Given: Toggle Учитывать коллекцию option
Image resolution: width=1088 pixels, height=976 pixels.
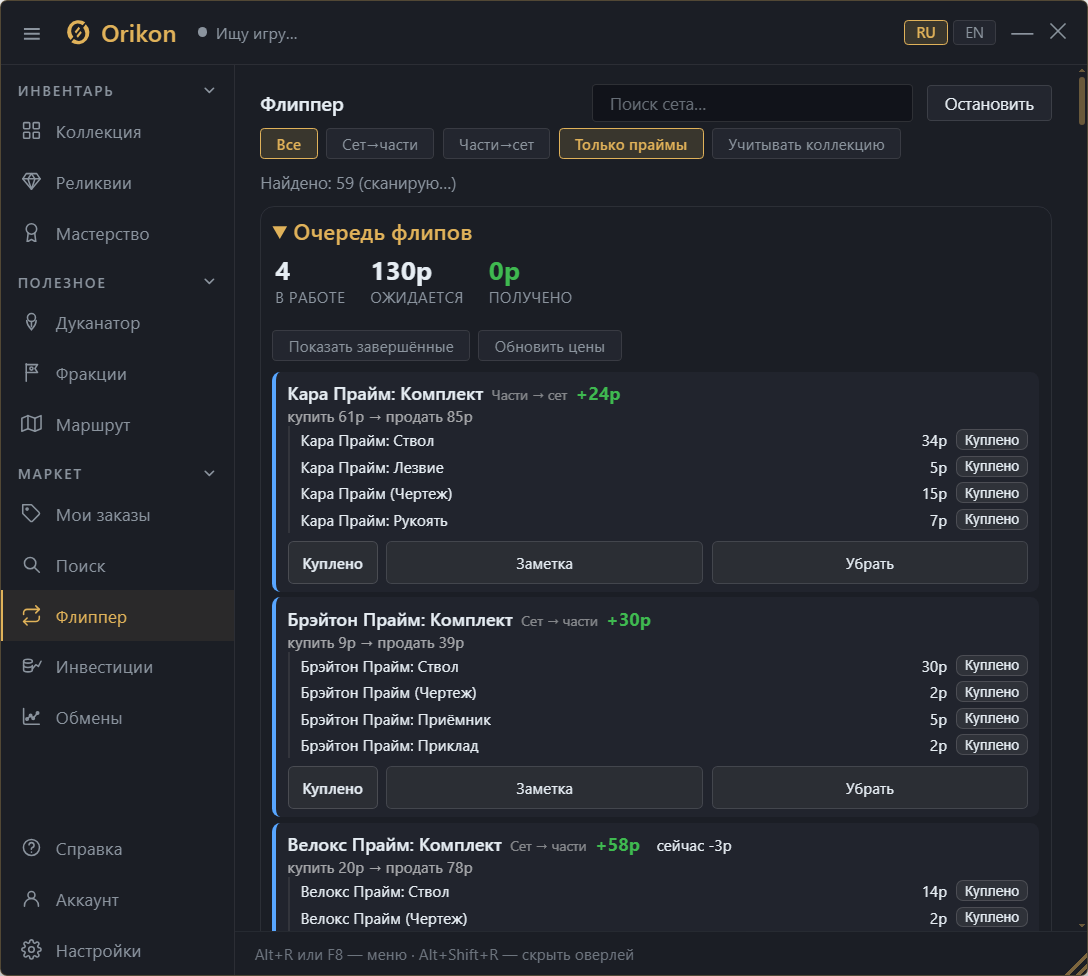Looking at the screenshot, I should coord(806,144).
